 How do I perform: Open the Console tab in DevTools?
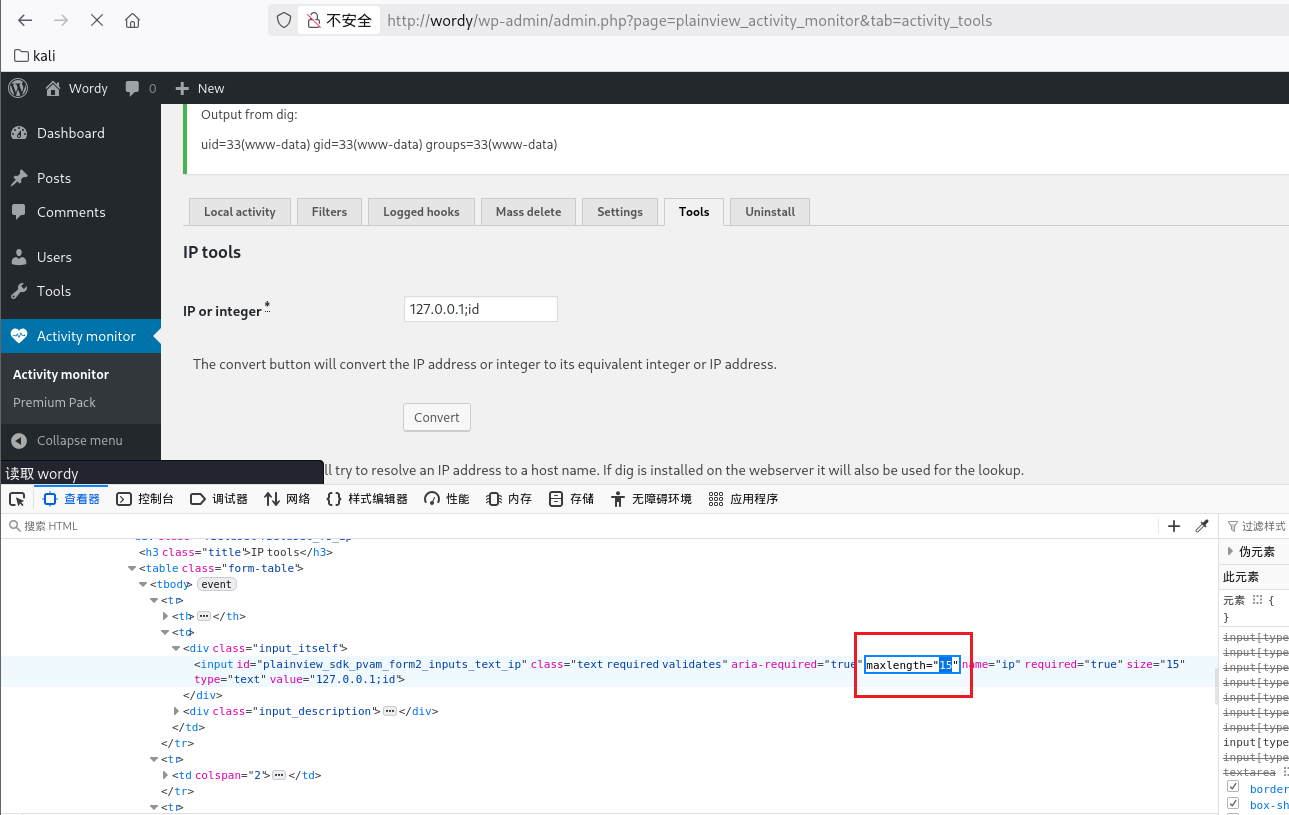(146, 499)
